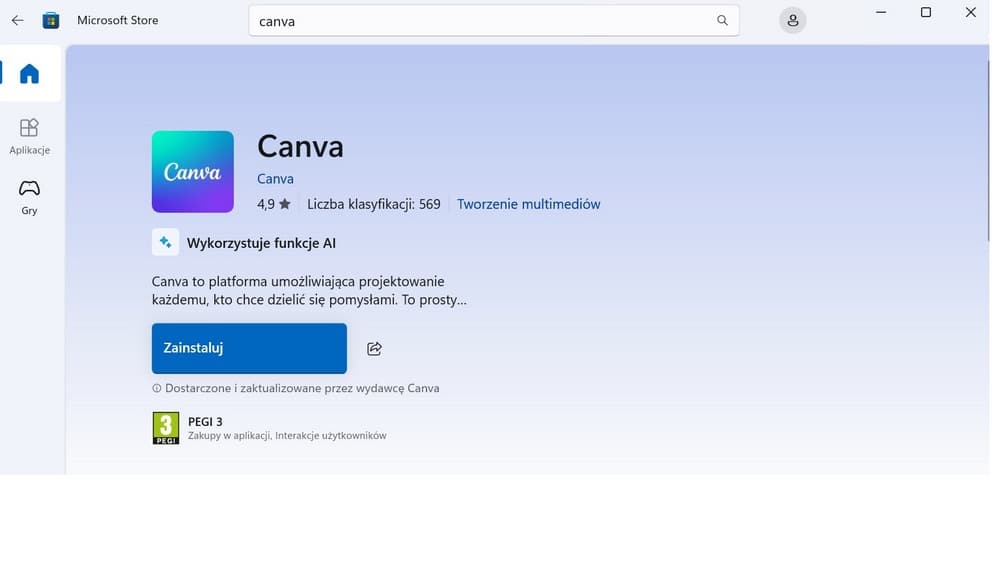Image resolution: width=1000 pixels, height=562 pixels.
Task: Open the Canva publisher link
Action: pyautogui.click(x=276, y=179)
